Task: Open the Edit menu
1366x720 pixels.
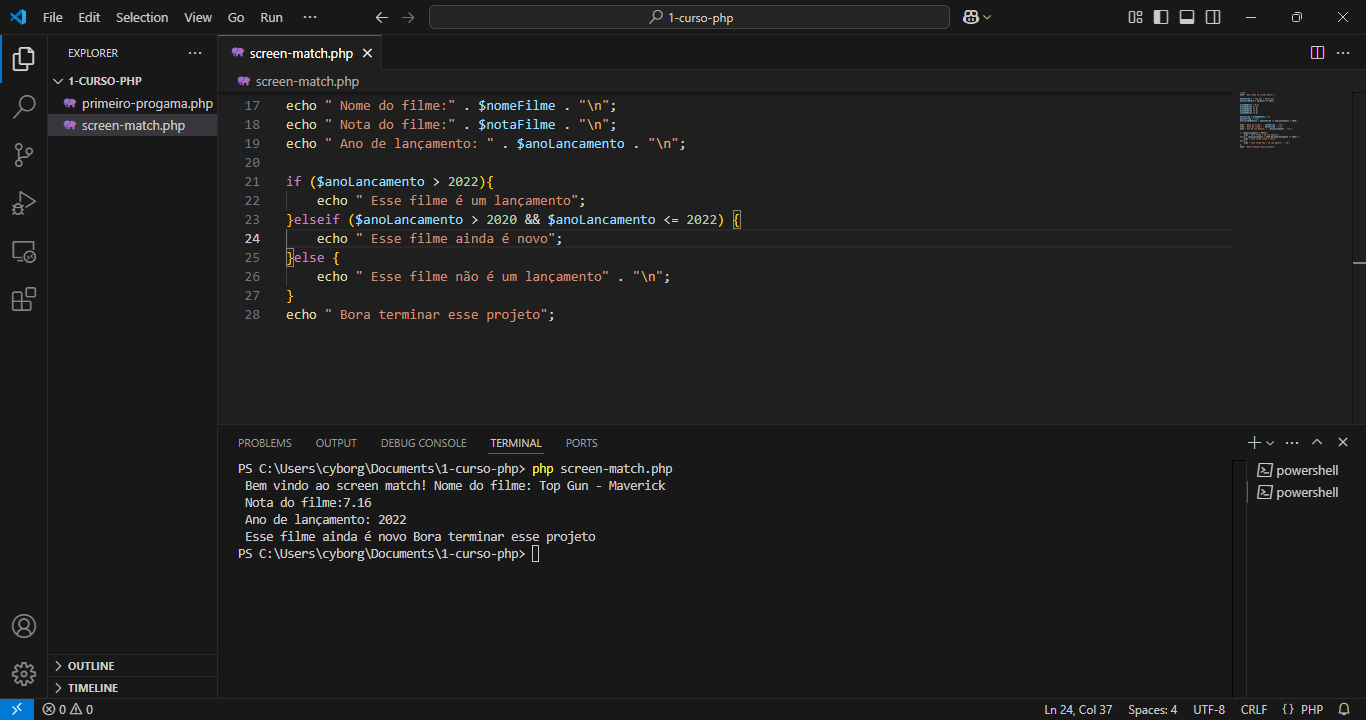Action: (89, 17)
